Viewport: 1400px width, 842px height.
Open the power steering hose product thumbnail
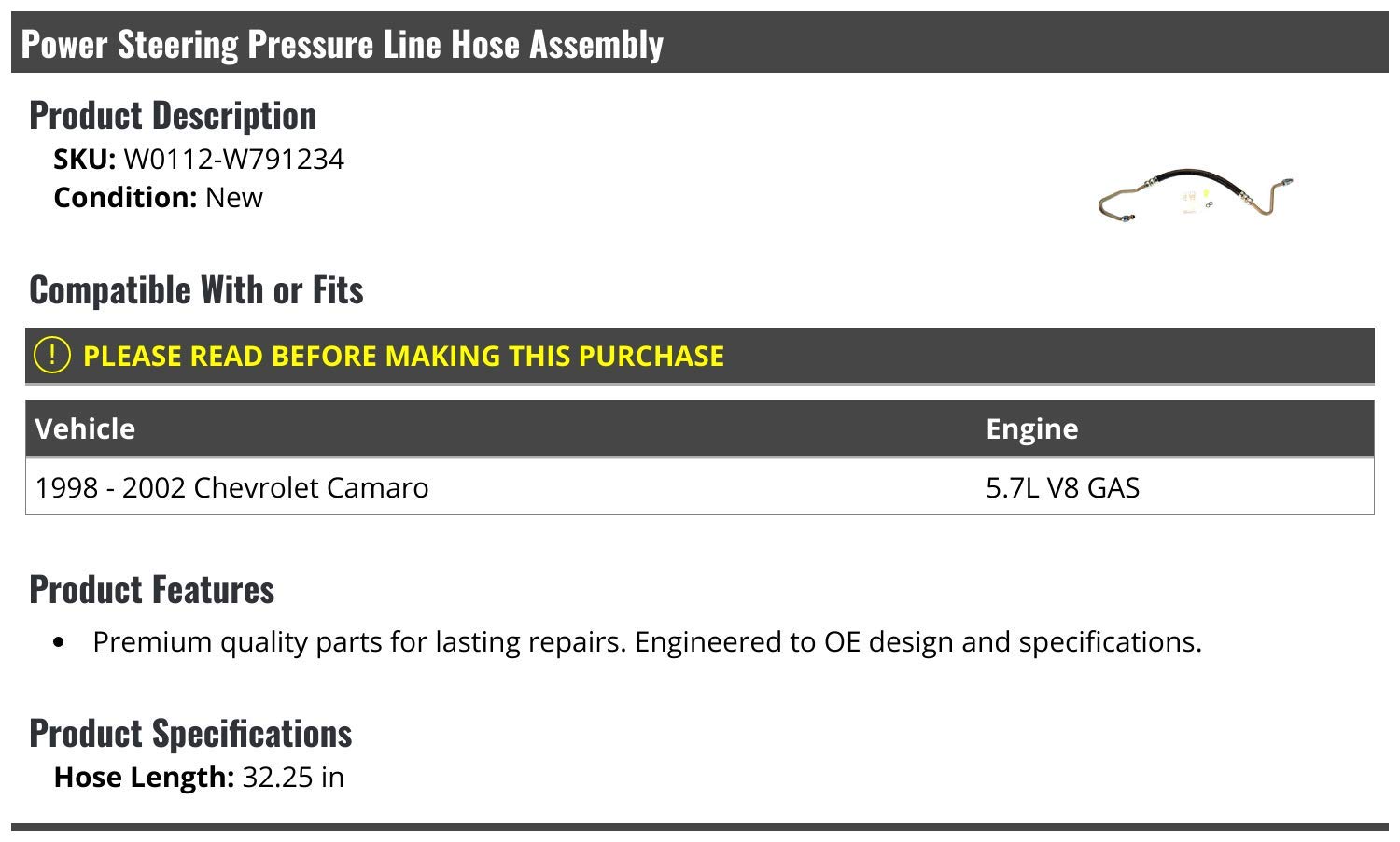click(x=1195, y=195)
